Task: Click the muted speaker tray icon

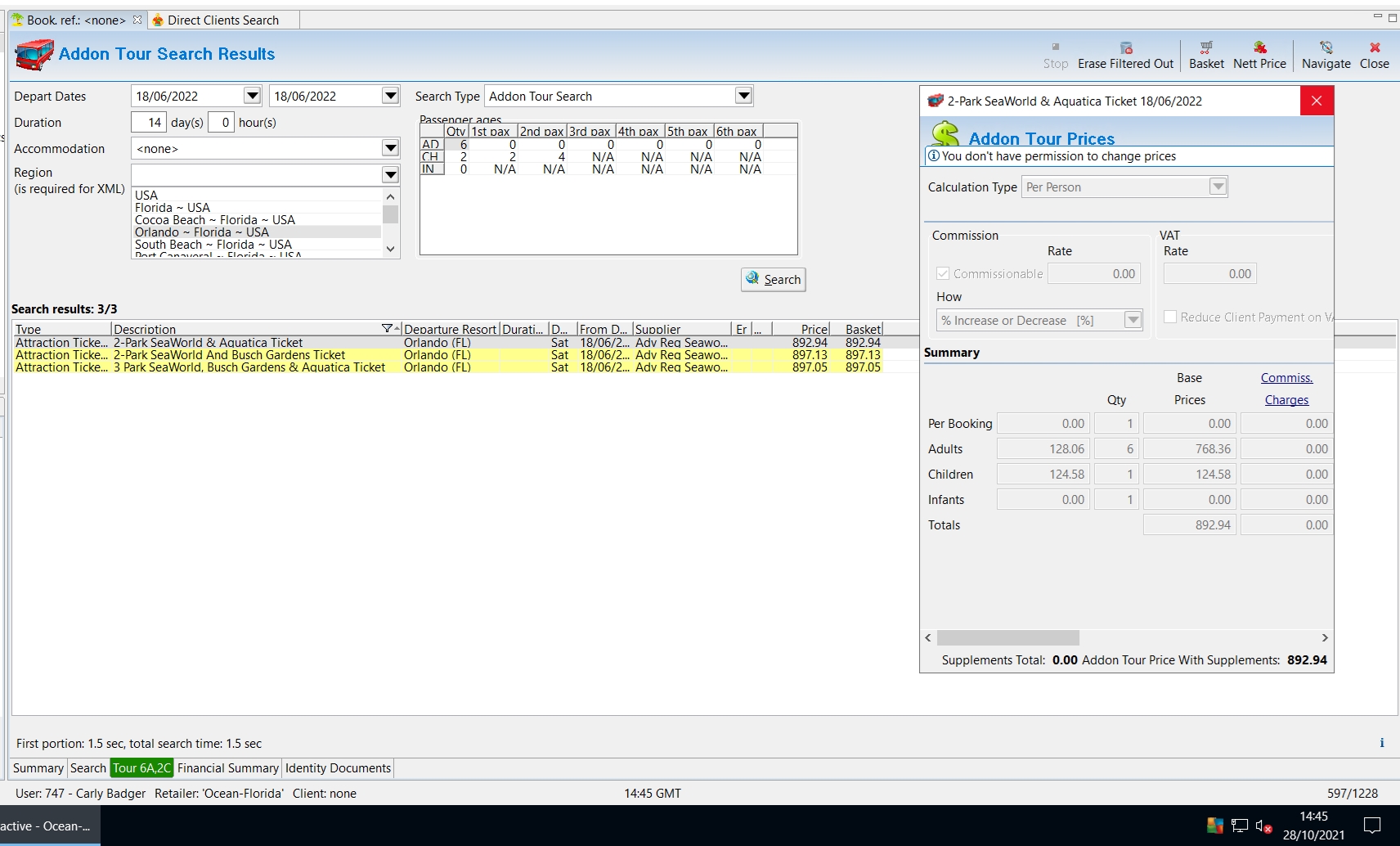Action: tap(1263, 826)
